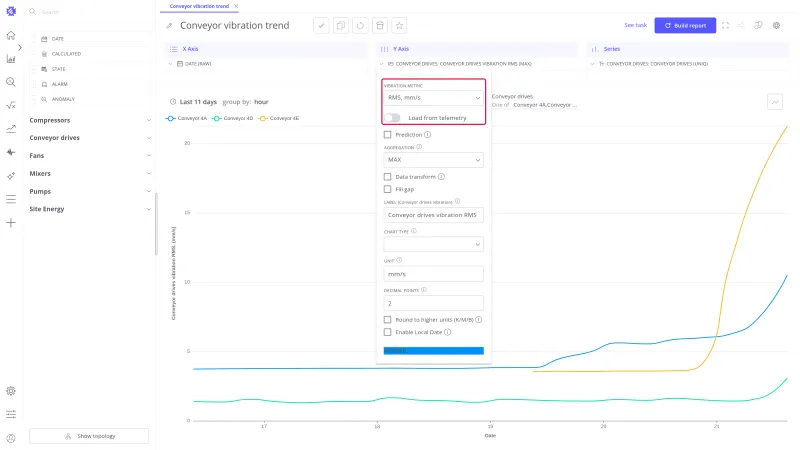The width and height of the screenshot is (800, 450).
Task: Click the group by hour setting
Action: tap(245, 102)
